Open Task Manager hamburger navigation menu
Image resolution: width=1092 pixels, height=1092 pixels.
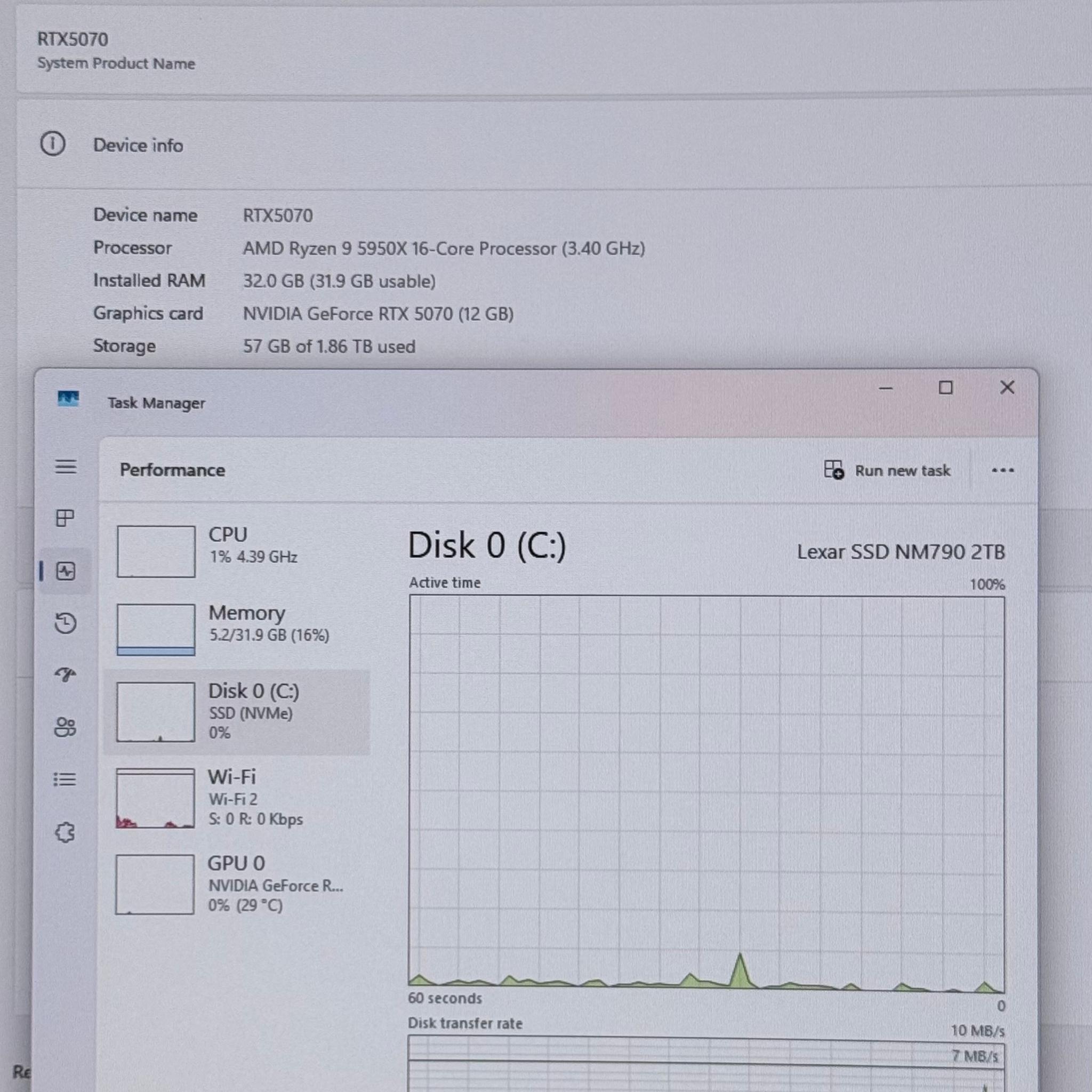[66, 467]
